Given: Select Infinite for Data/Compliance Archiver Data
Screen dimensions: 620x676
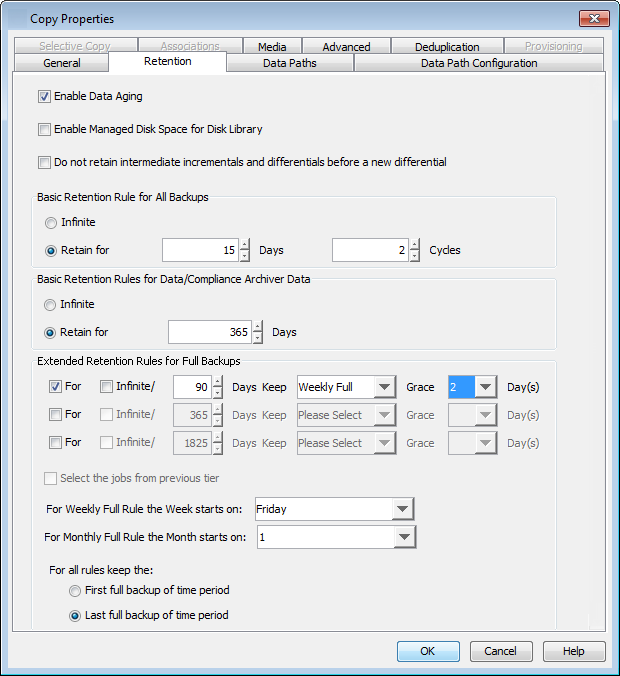Looking at the screenshot, I should 50,304.
